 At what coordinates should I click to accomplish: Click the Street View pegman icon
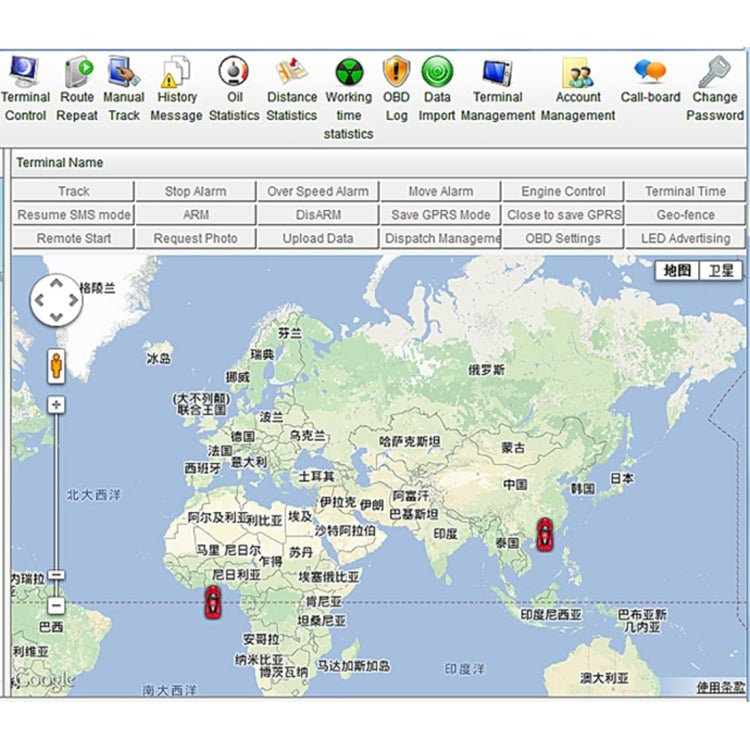click(x=57, y=366)
